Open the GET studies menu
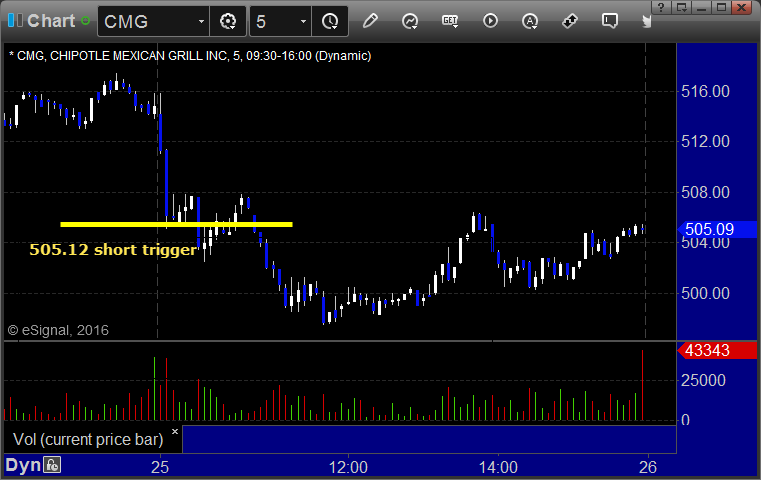Screen dimensions: 761x480 450,21
